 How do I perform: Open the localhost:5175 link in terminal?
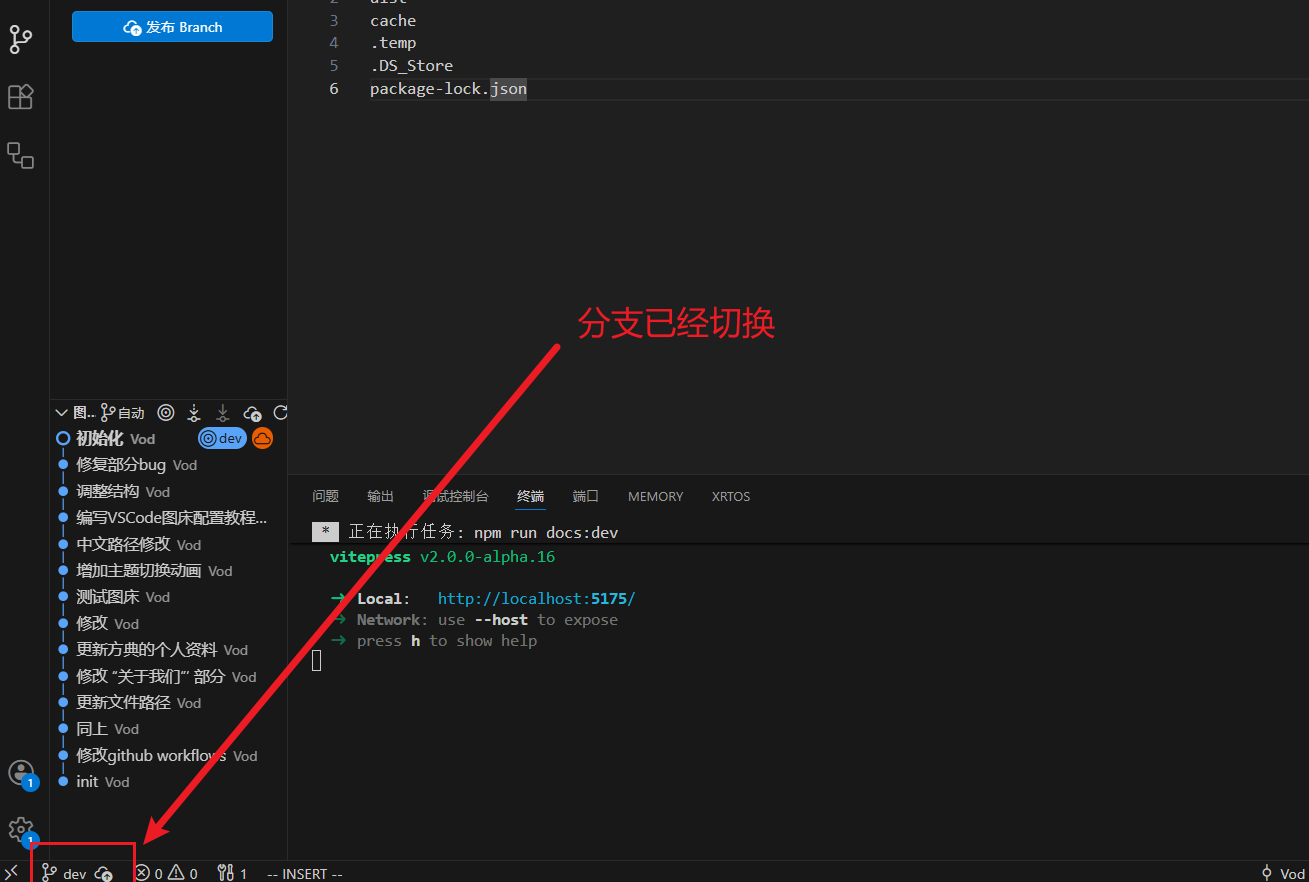pyautogui.click(x=536, y=598)
